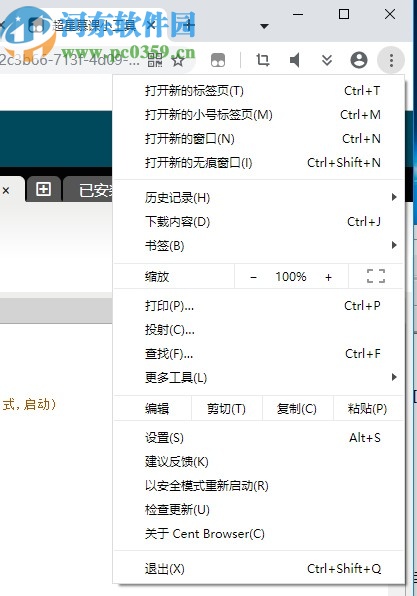
Task: Add a new tab with plus button
Action: tap(188, 25)
